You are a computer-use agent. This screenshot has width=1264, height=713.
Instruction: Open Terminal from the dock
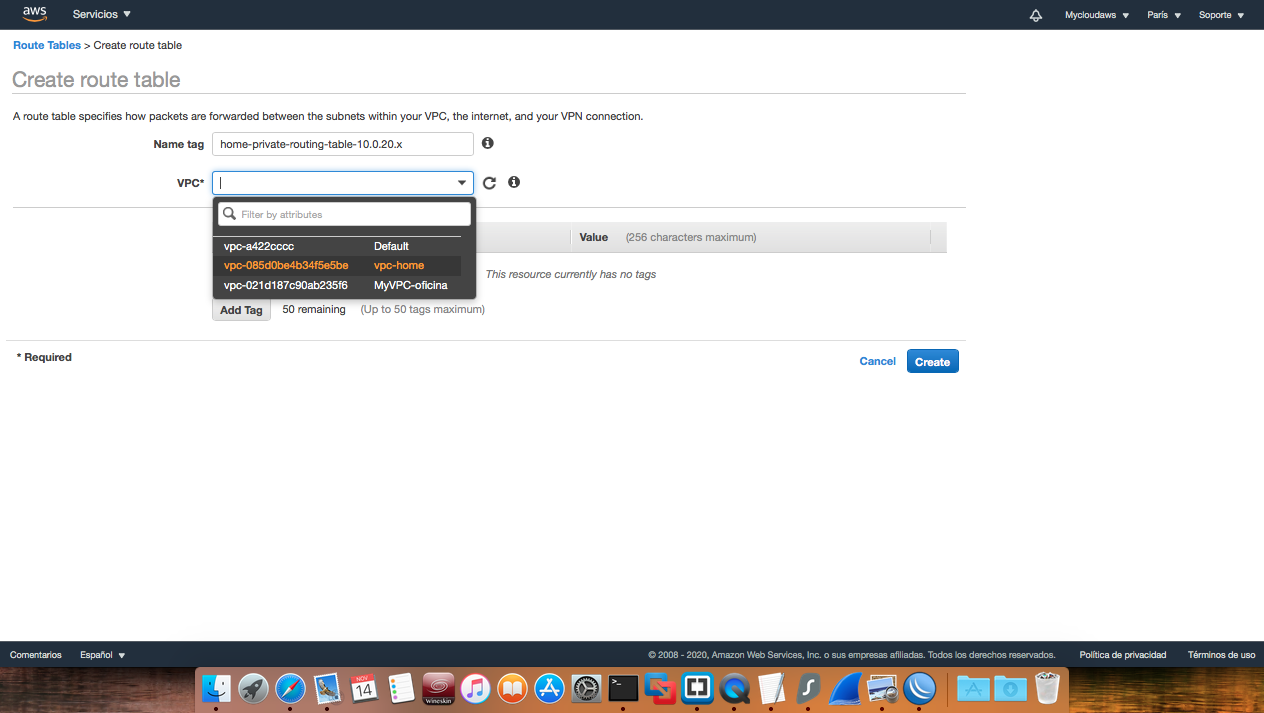[622, 688]
